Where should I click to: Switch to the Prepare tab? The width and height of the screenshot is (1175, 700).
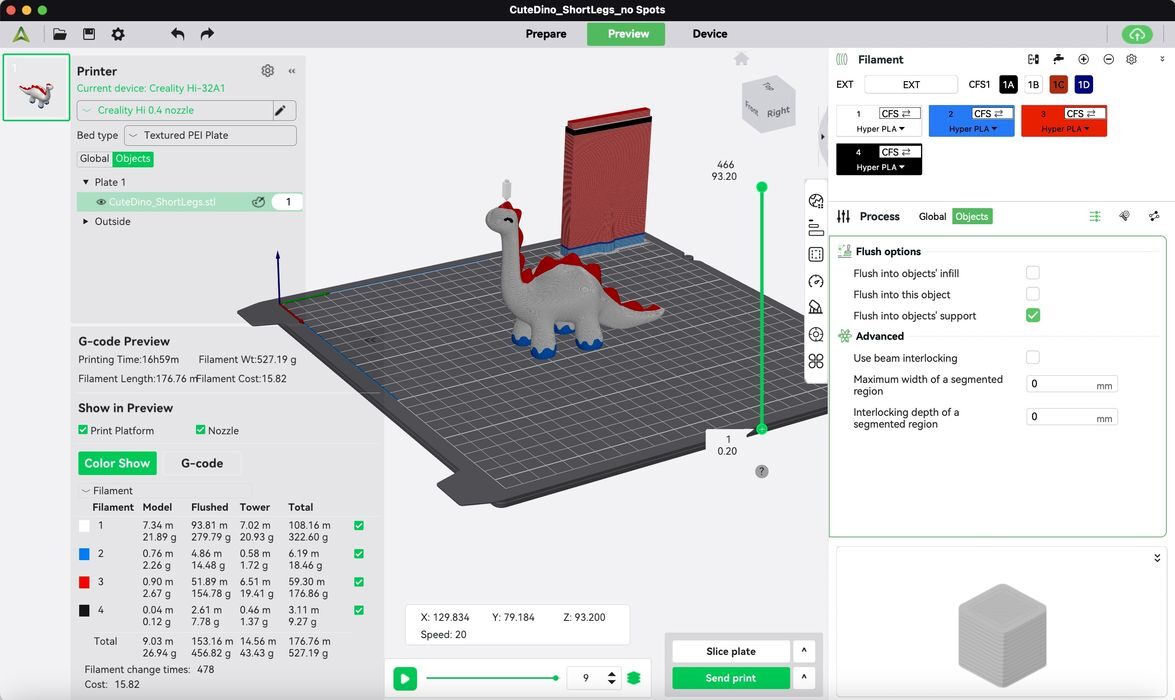pyautogui.click(x=546, y=34)
